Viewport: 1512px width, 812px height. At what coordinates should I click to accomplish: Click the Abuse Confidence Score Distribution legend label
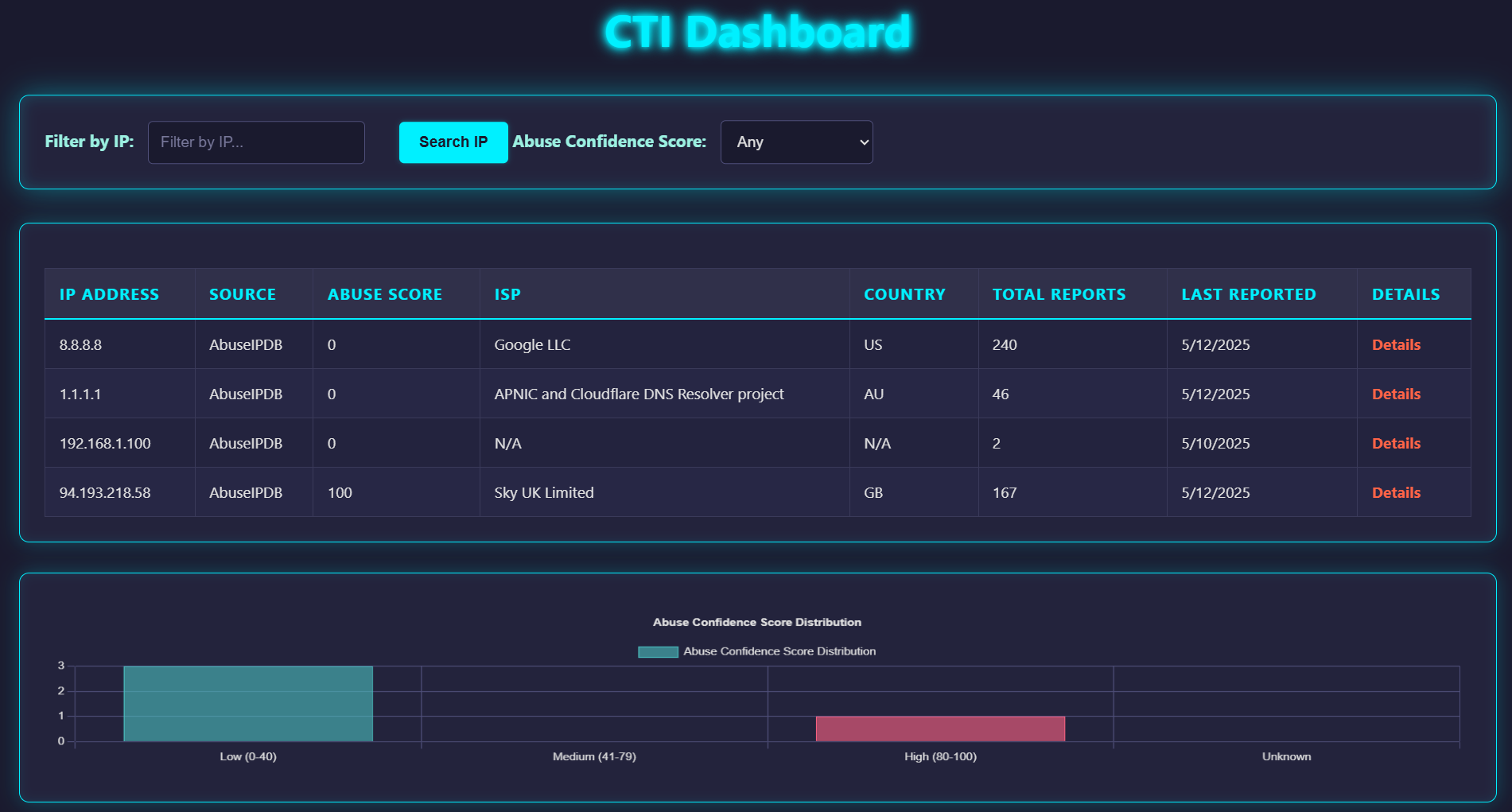click(779, 651)
